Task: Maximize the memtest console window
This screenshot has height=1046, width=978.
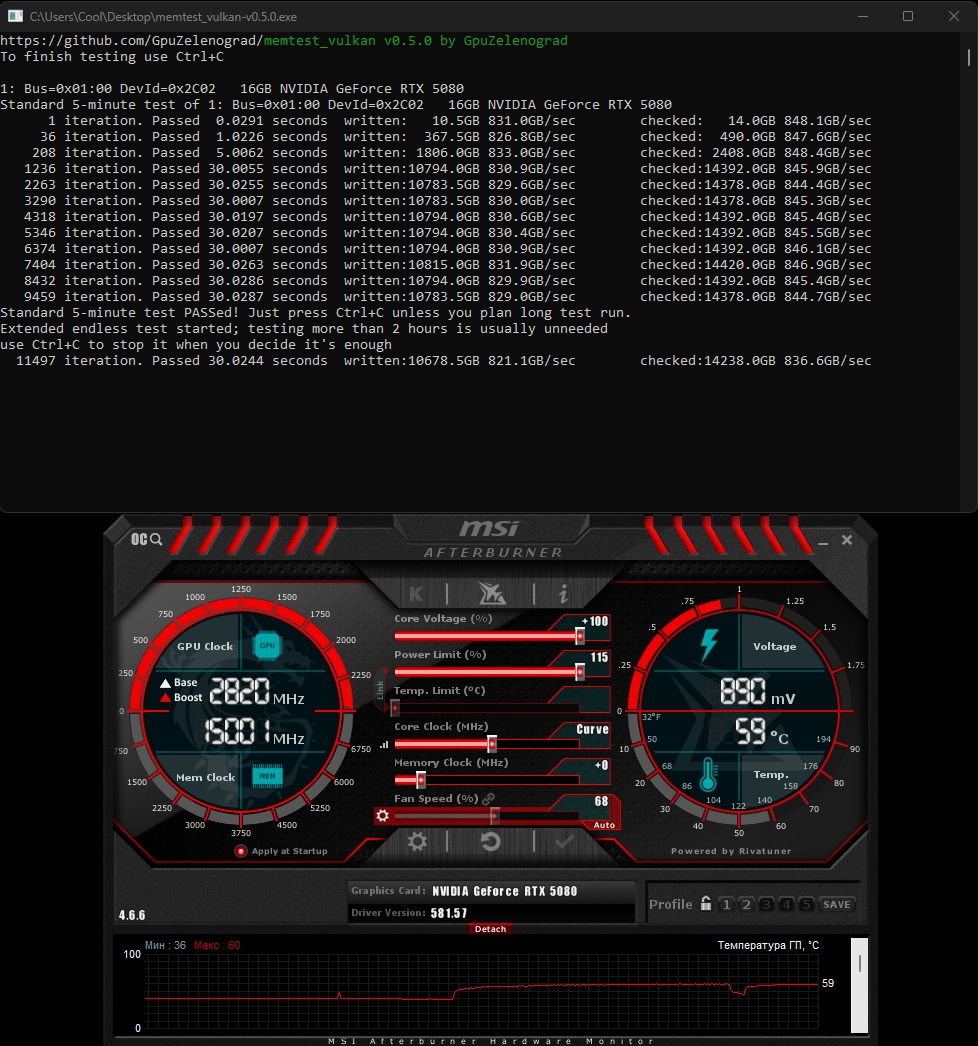Action: (908, 16)
